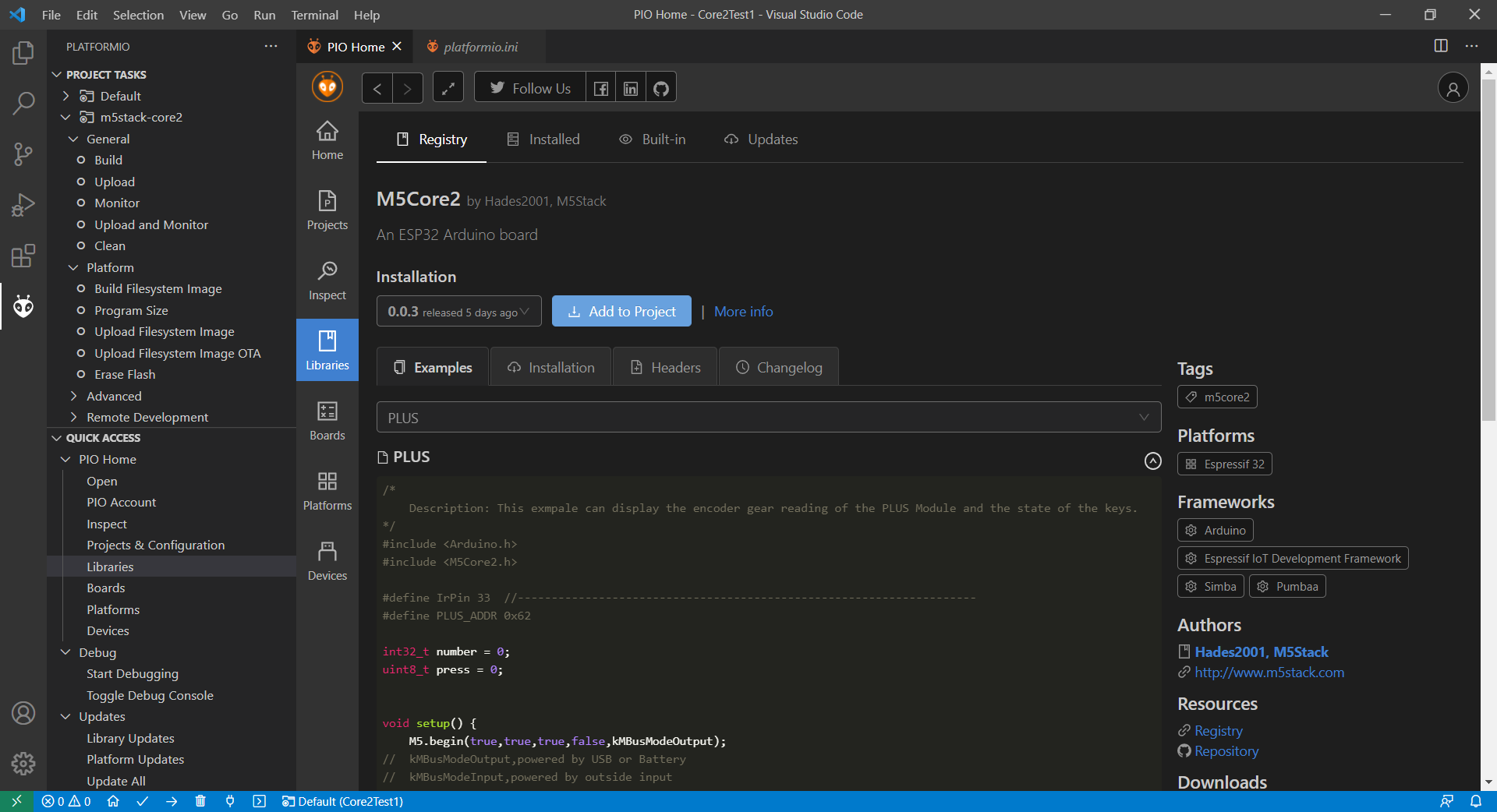Open the Terminal menu
Image resolution: width=1497 pixels, height=812 pixels.
(x=314, y=15)
